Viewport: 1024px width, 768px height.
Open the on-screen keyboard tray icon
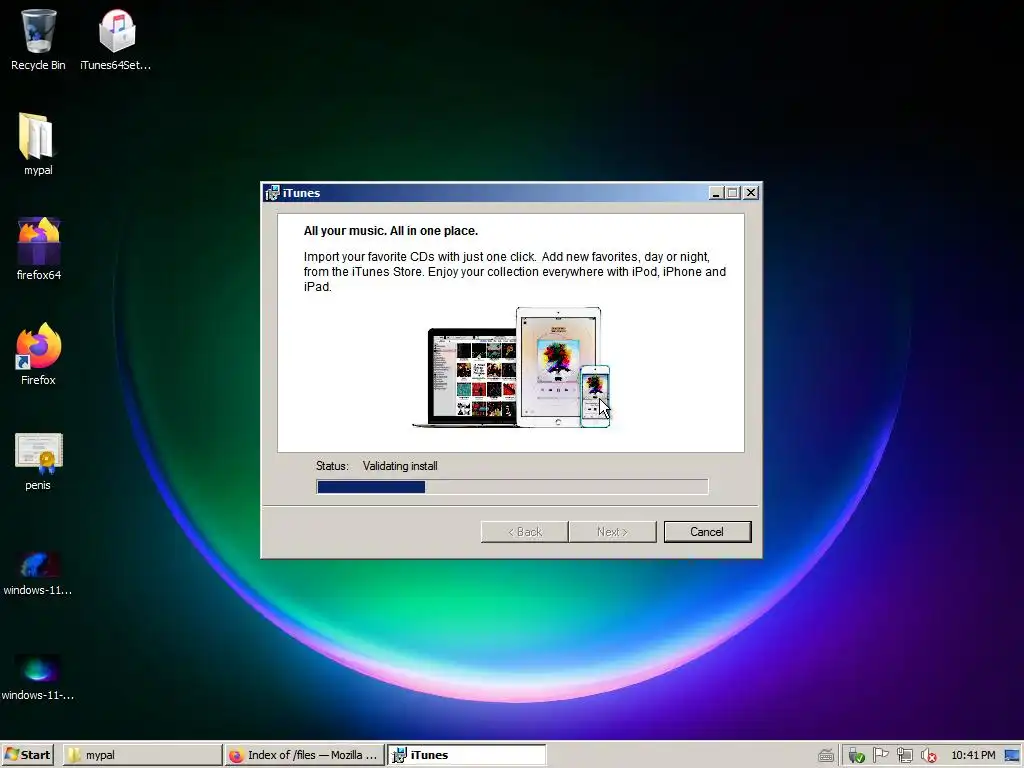click(826, 756)
